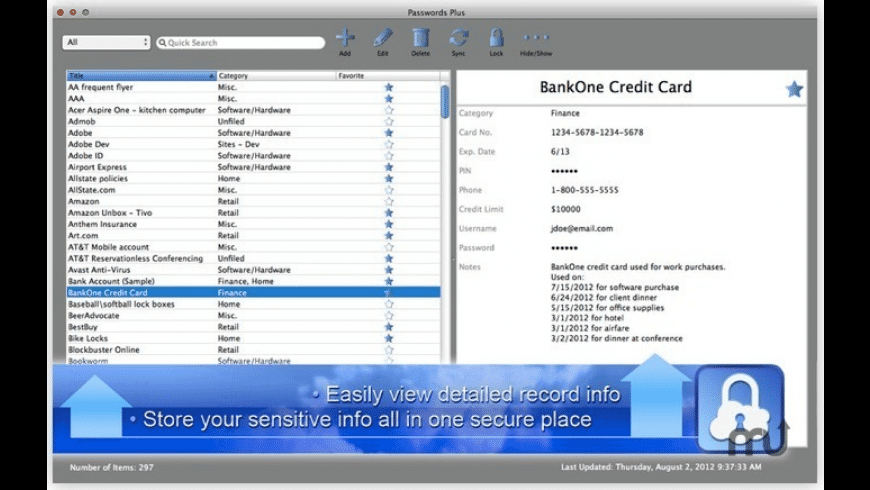
Task: Select the BeerAdvocate record title
Action: click(93, 316)
